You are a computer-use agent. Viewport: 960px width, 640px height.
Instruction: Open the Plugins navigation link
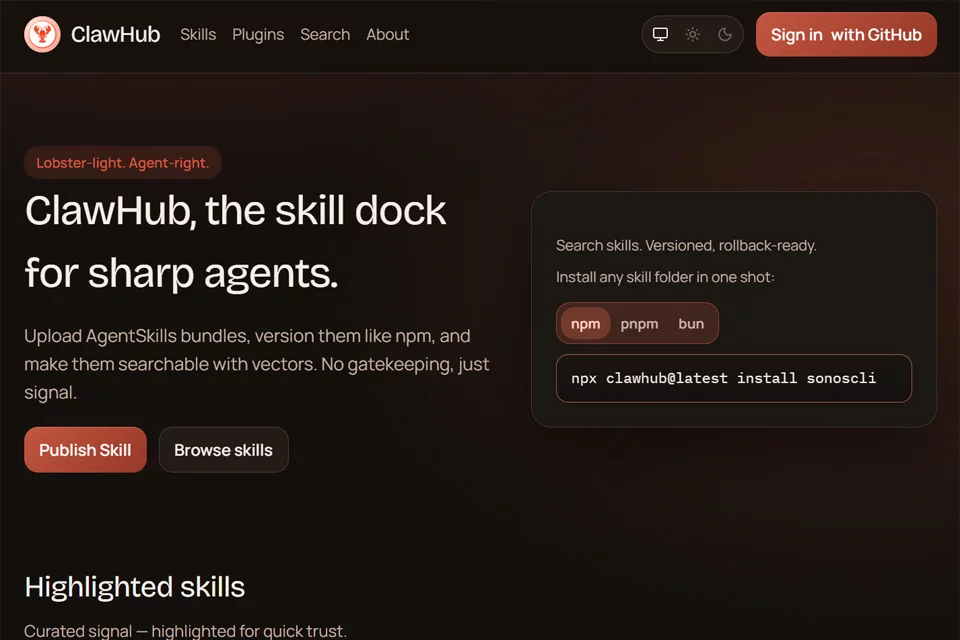258,35
